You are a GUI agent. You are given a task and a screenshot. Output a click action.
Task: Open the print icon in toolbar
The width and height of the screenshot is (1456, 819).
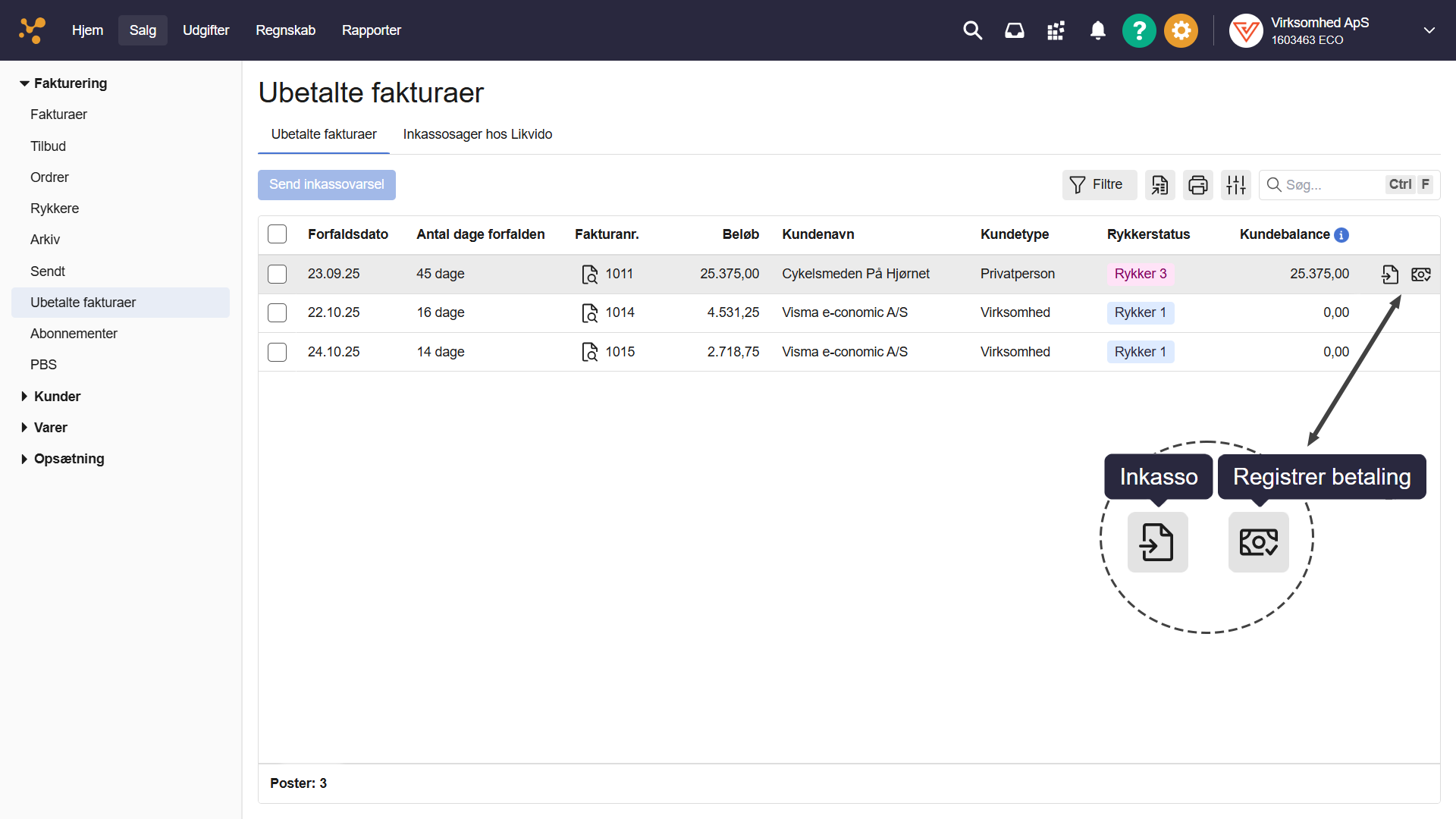click(1197, 185)
